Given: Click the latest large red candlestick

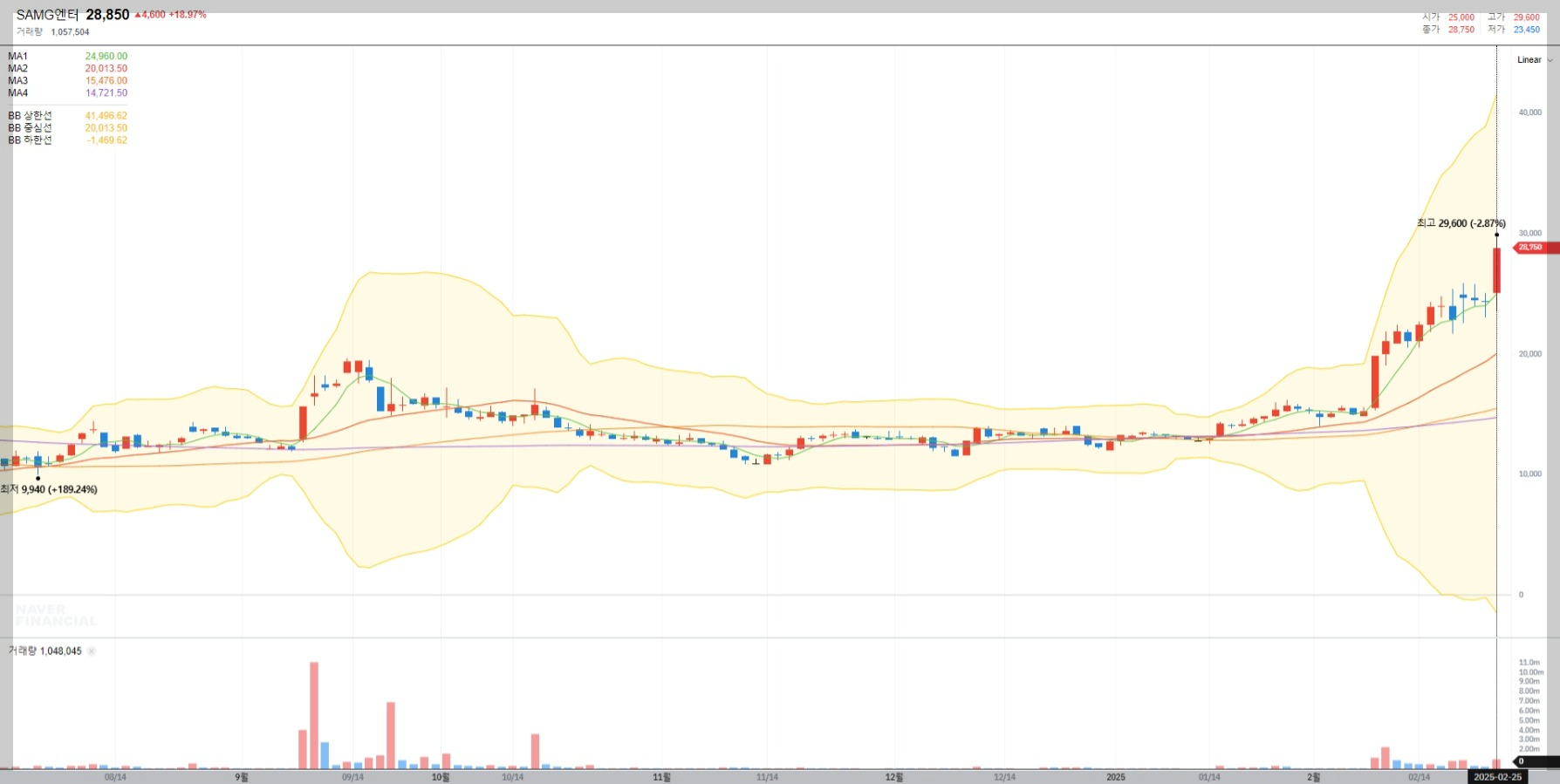Looking at the screenshot, I should tap(1496, 270).
